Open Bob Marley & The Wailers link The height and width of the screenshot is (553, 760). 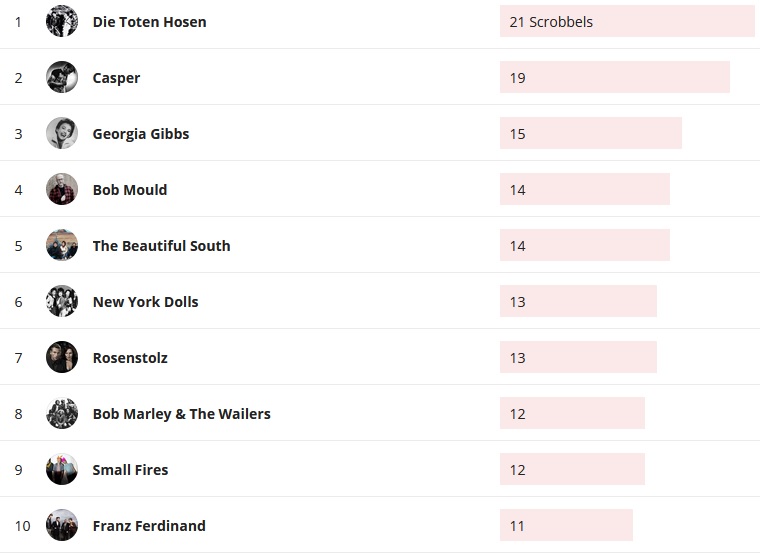pyautogui.click(x=181, y=414)
